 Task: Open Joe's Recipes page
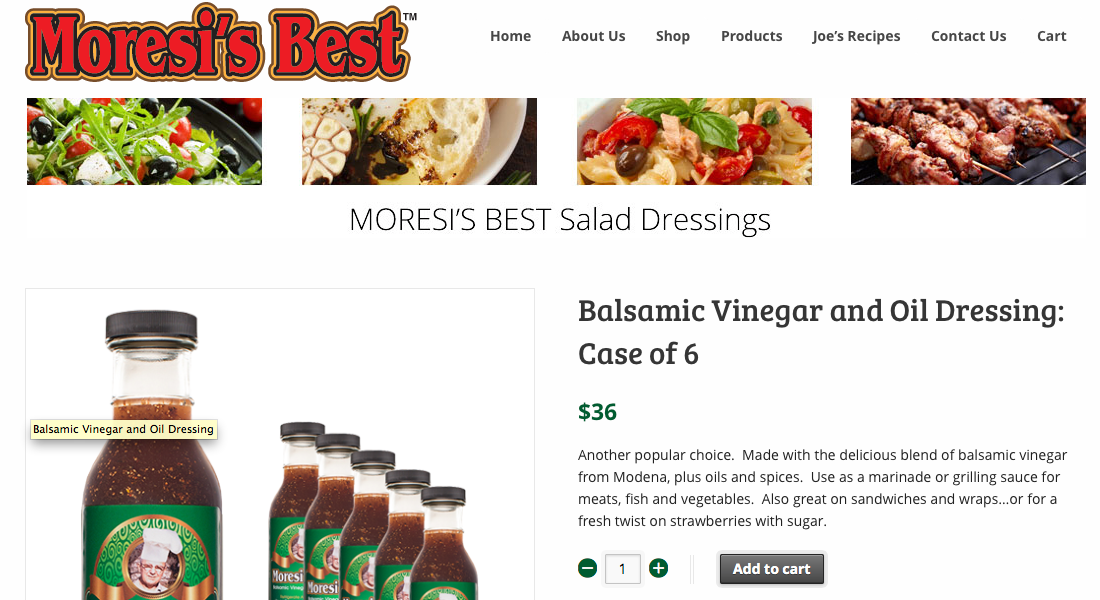click(856, 36)
